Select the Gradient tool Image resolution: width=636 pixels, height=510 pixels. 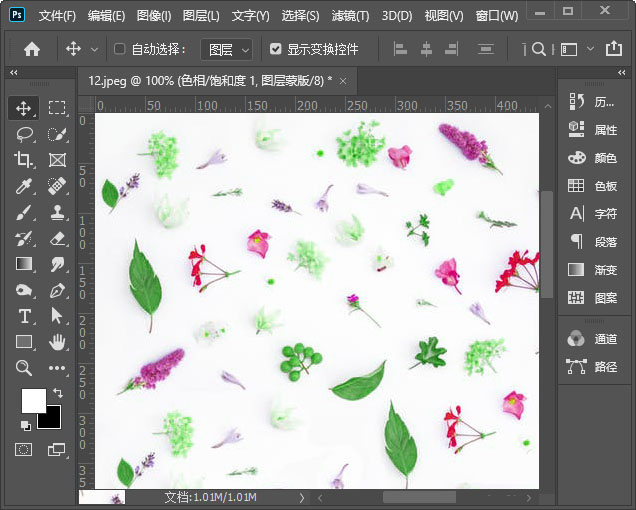(x=24, y=264)
